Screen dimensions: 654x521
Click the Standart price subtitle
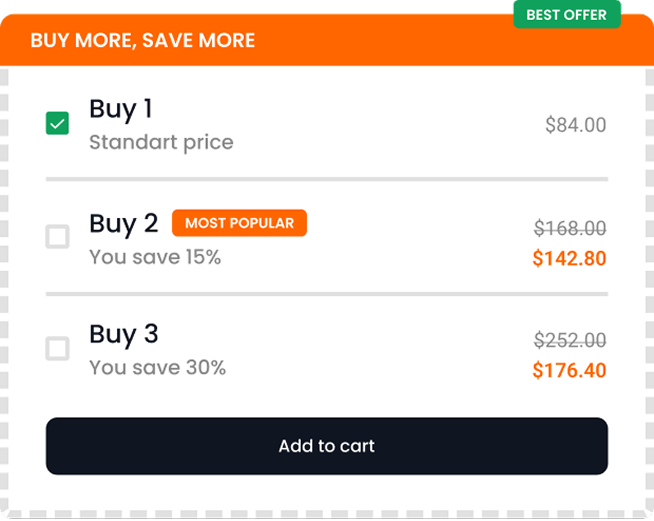coord(161,142)
